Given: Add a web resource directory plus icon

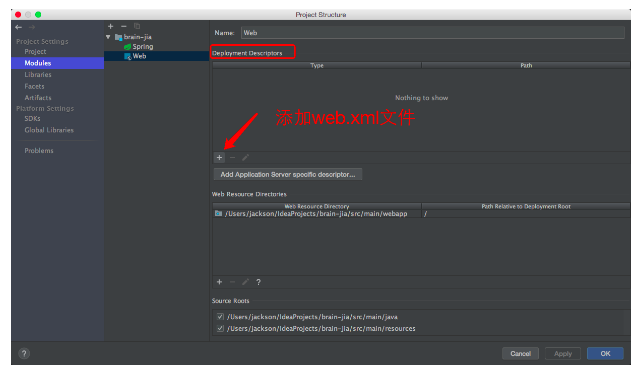Looking at the screenshot, I should coord(220,282).
